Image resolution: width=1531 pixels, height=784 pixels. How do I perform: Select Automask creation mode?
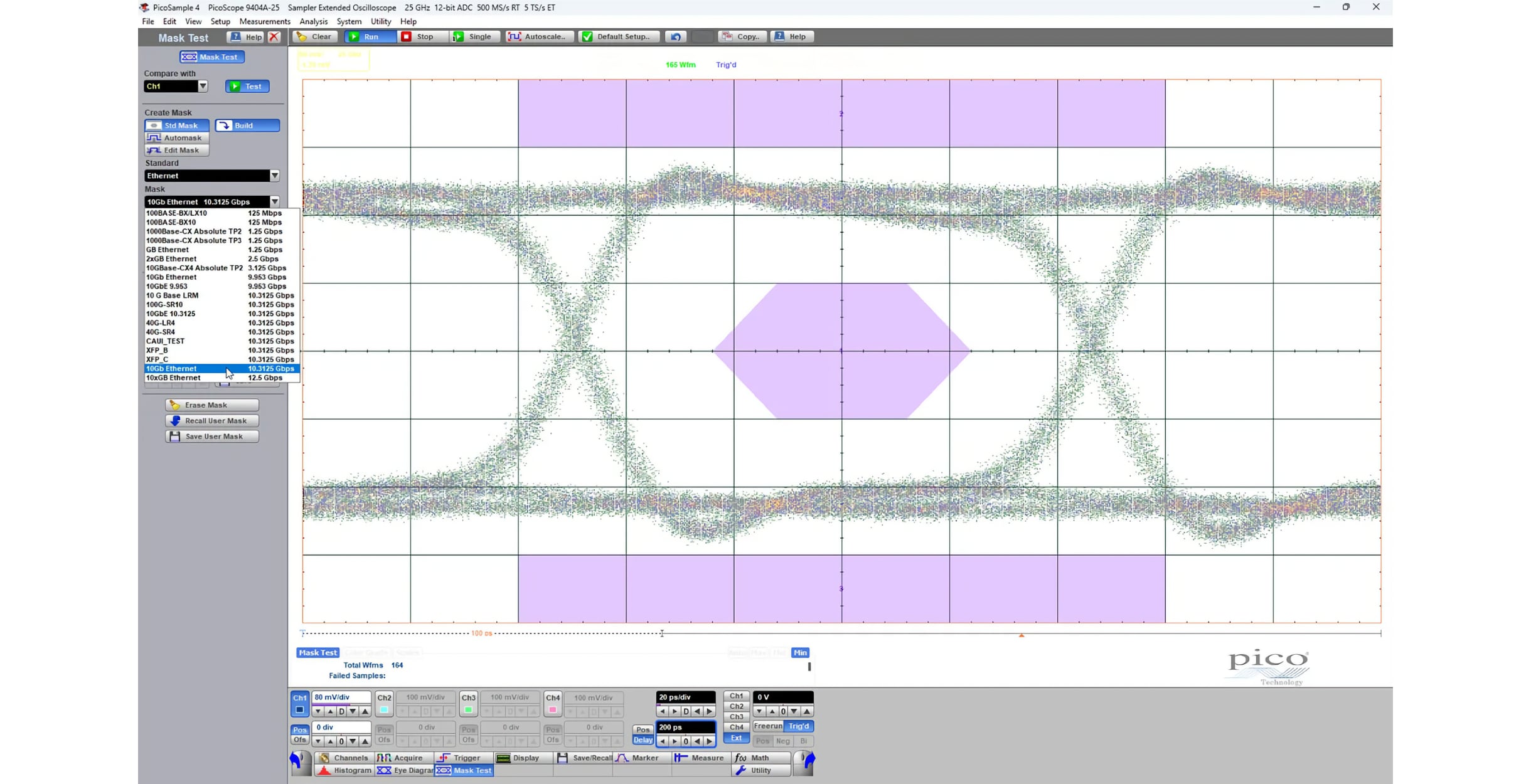click(177, 138)
